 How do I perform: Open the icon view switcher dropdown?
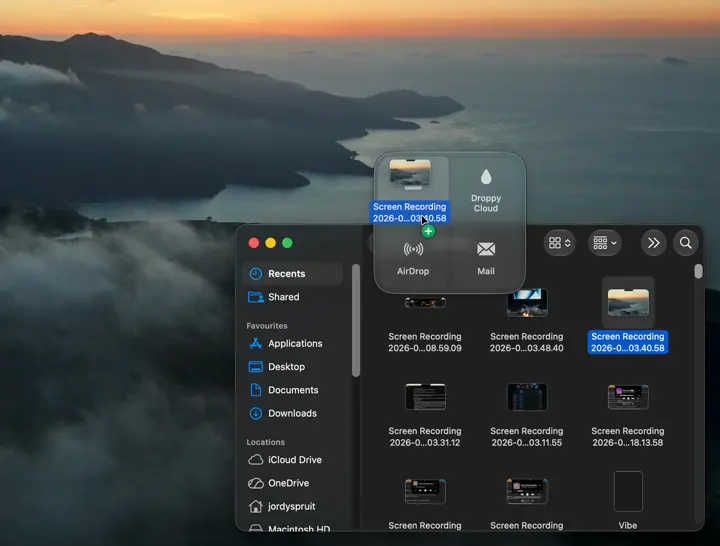pyautogui.click(x=559, y=243)
